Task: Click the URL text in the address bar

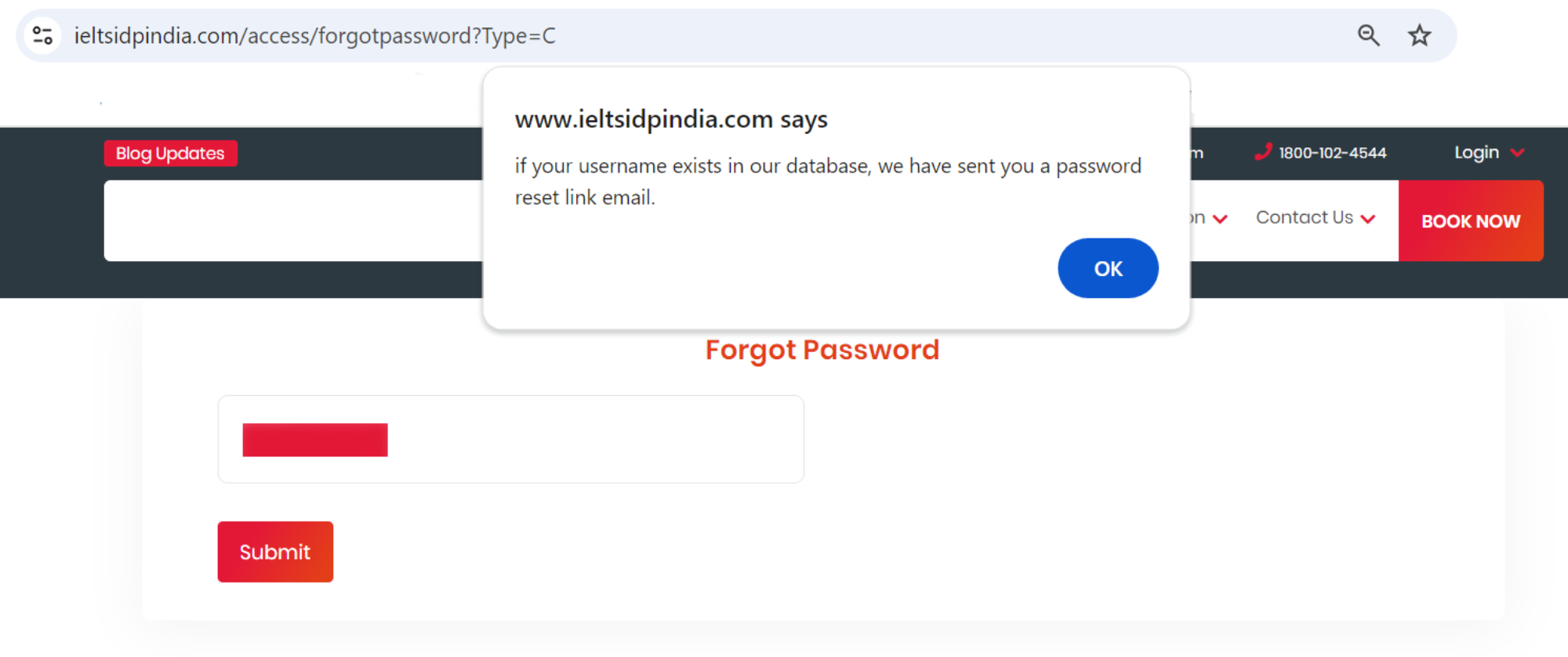Action: [x=314, y=36]
